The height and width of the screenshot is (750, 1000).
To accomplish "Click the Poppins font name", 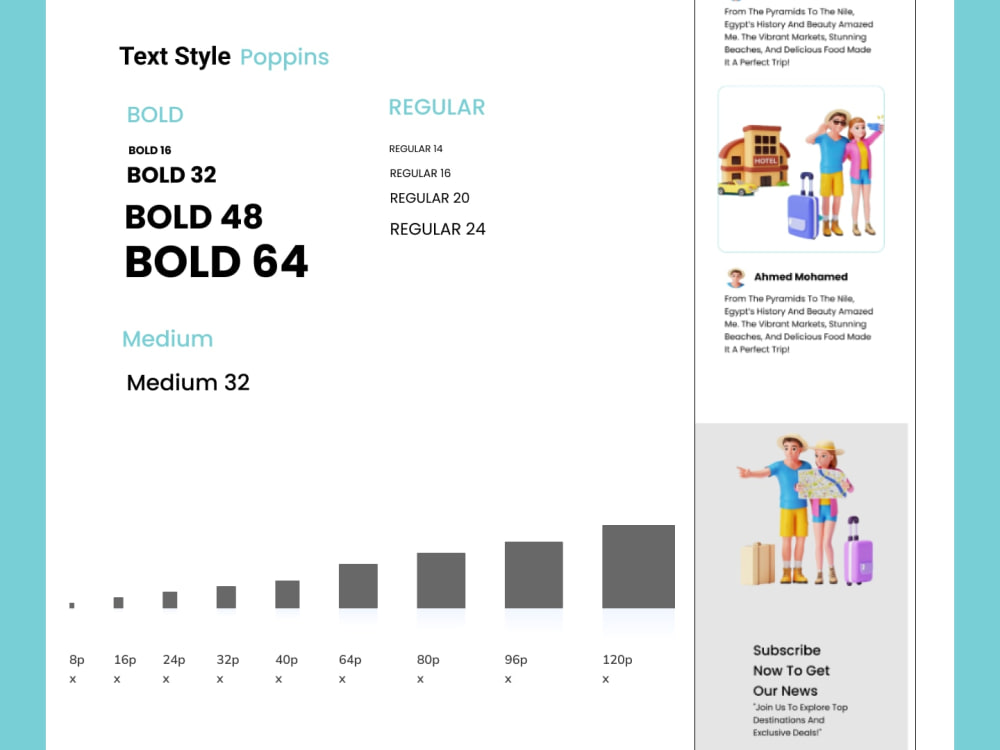I will tap(284, 57).
